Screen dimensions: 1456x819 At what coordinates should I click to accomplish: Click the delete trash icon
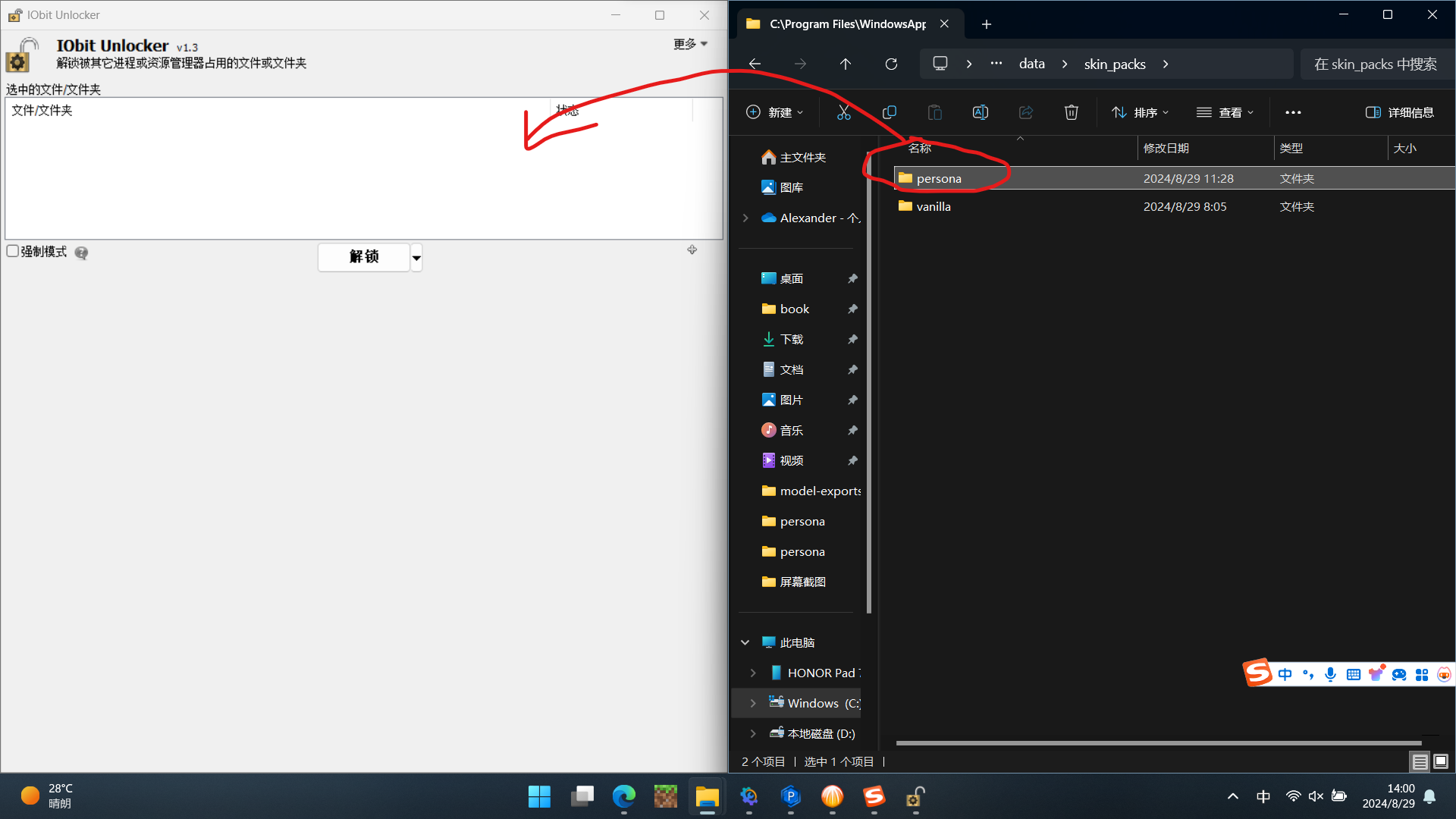pyautogui.click(x=1071, y=112)
